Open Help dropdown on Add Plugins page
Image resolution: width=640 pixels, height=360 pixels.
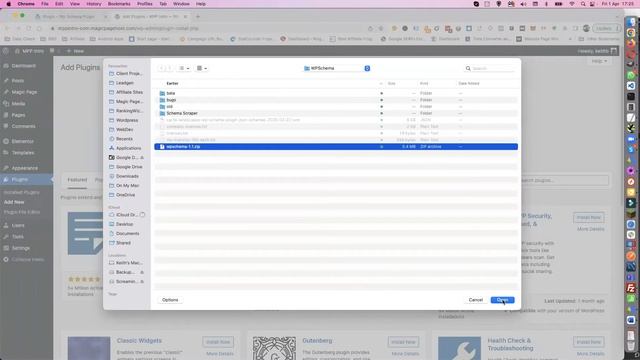click(599, 61)
